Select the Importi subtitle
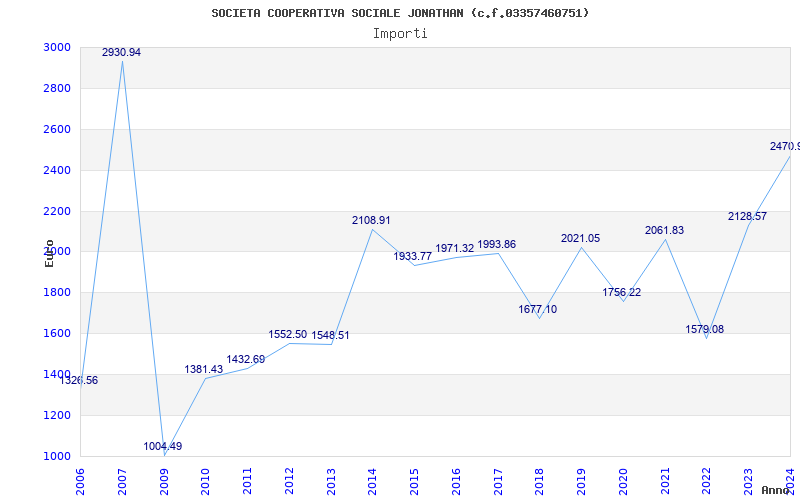 tap(400, 34)
